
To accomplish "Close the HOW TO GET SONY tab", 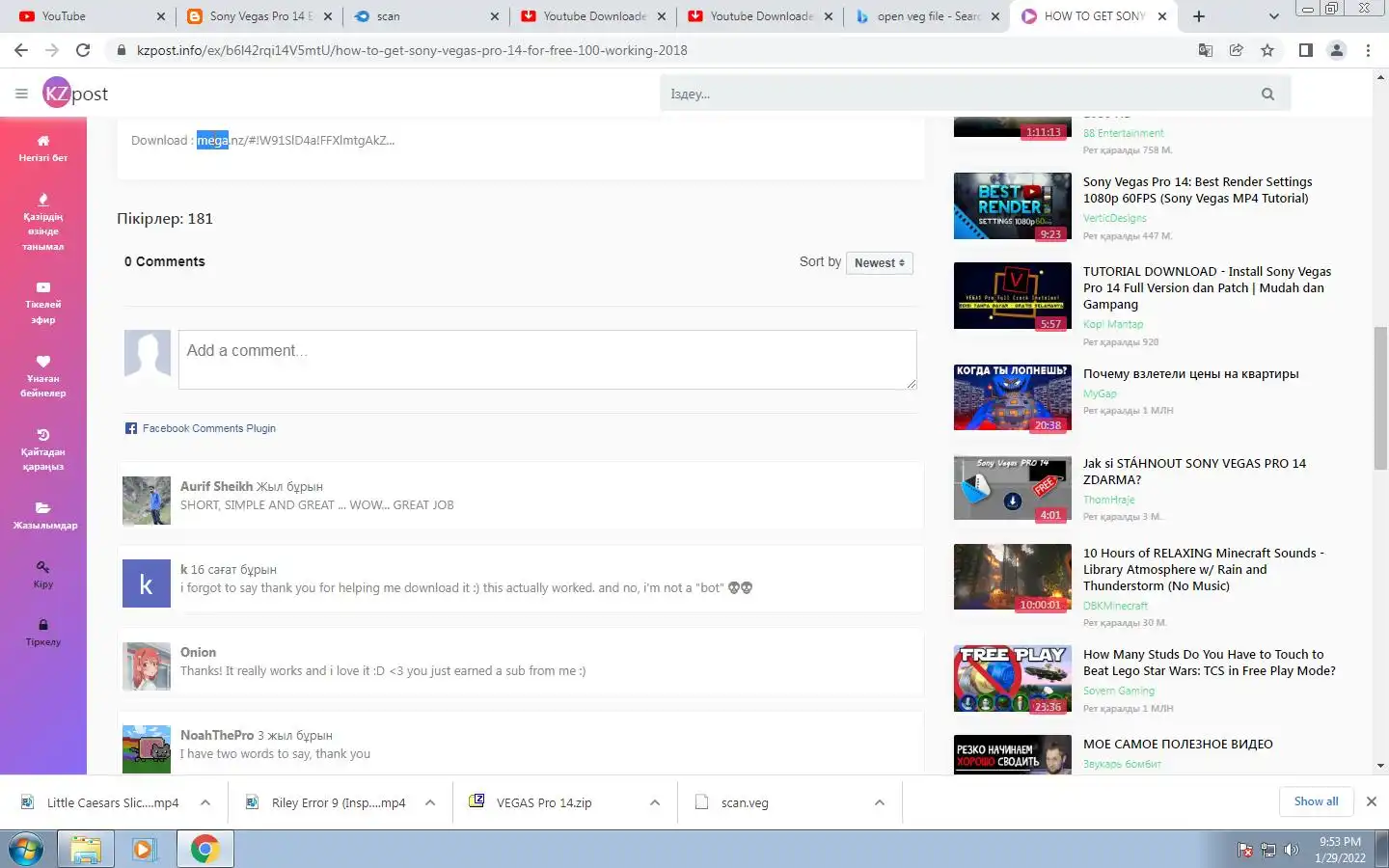I will [x=1162, y=16].
